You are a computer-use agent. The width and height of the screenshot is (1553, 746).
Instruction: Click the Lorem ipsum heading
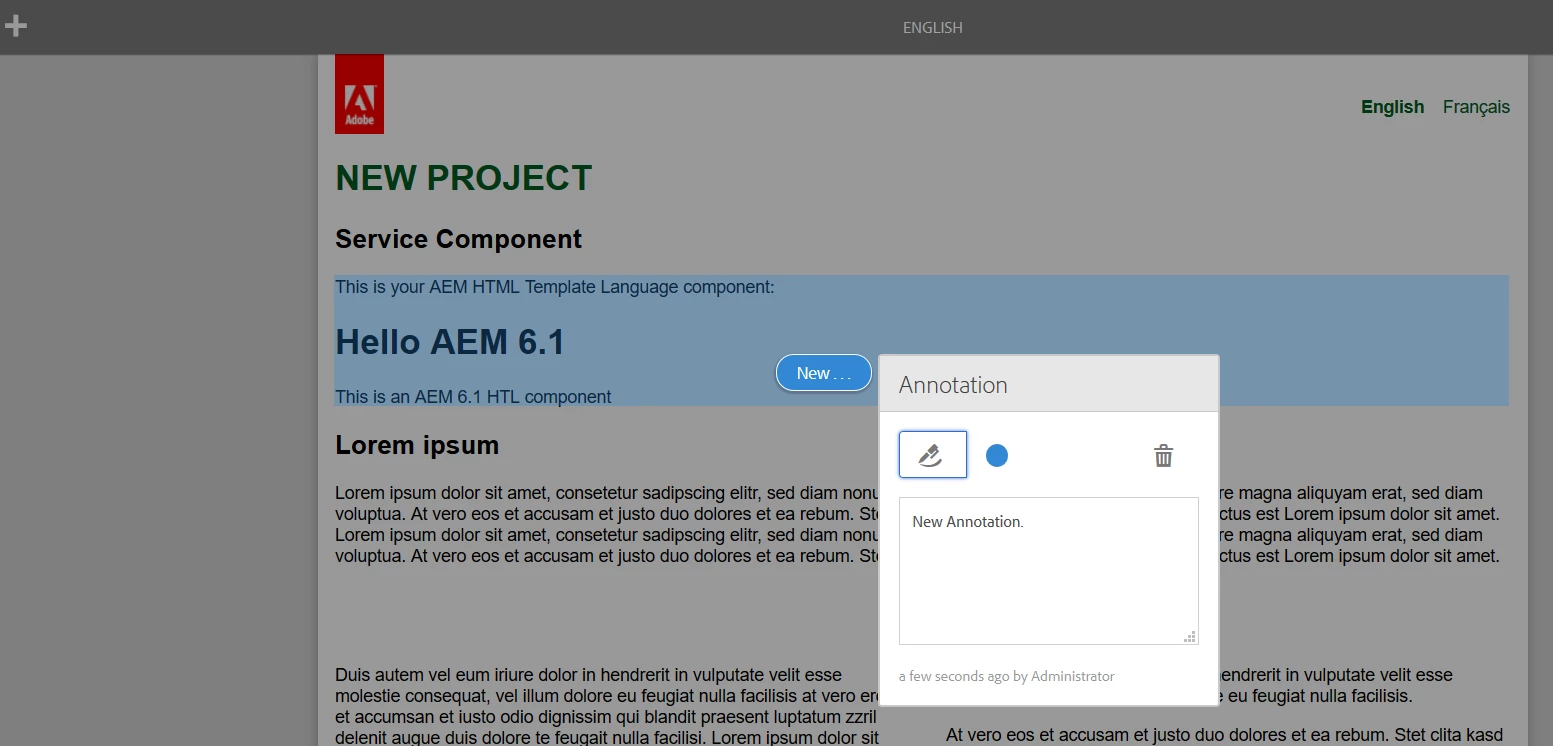click(x=417, y=445)
